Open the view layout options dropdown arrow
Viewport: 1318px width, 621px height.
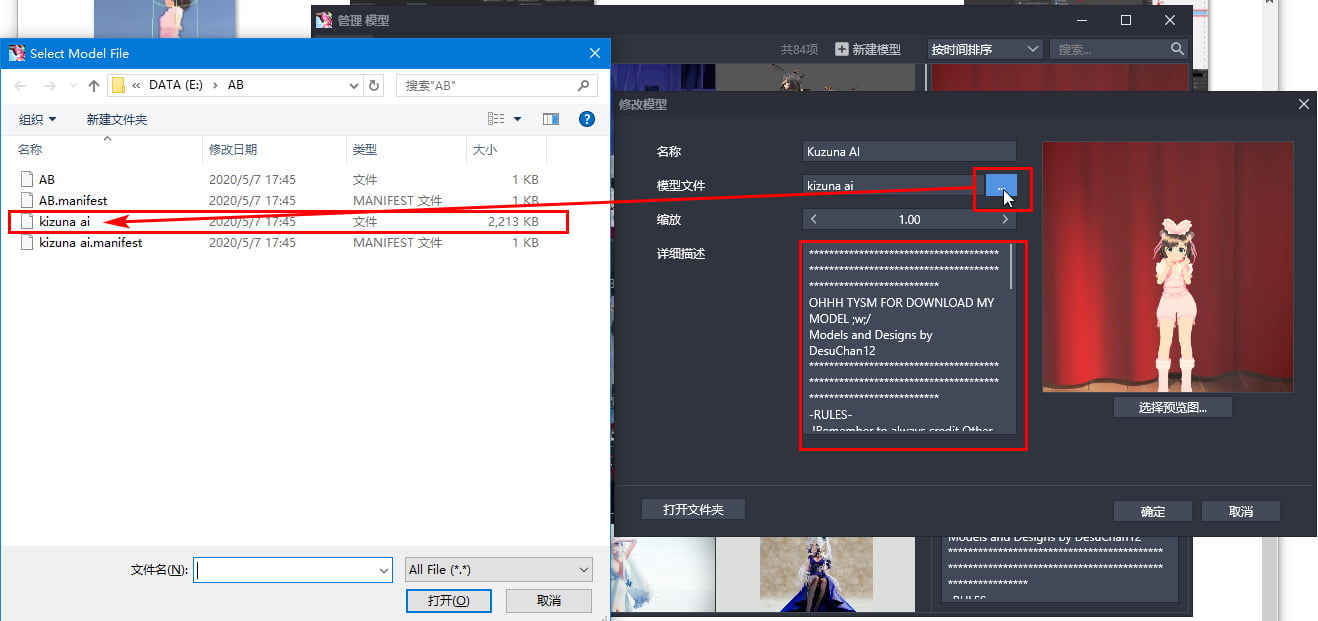[516, 119]
